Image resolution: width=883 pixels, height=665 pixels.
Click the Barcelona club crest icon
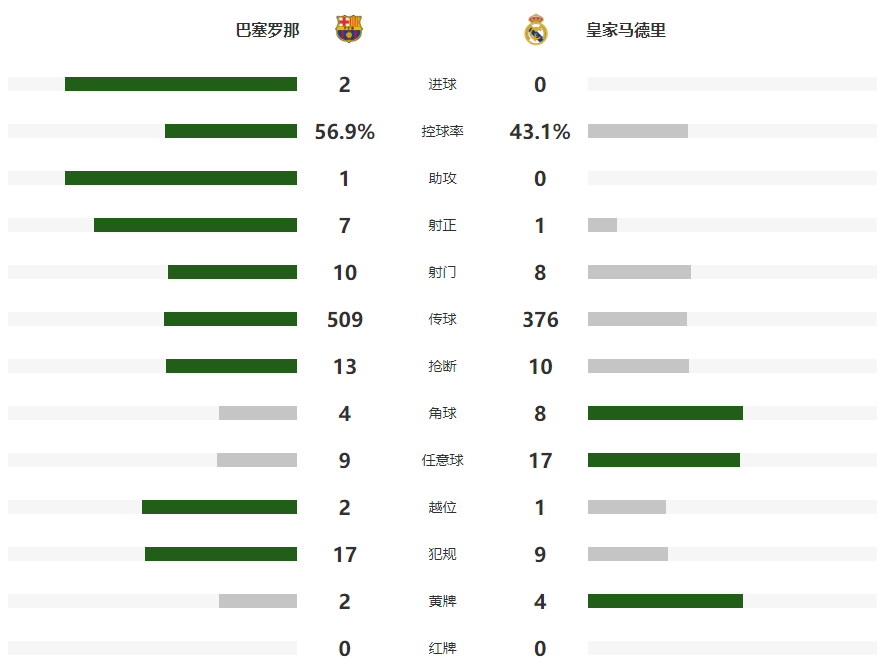(x=349, y=29)
